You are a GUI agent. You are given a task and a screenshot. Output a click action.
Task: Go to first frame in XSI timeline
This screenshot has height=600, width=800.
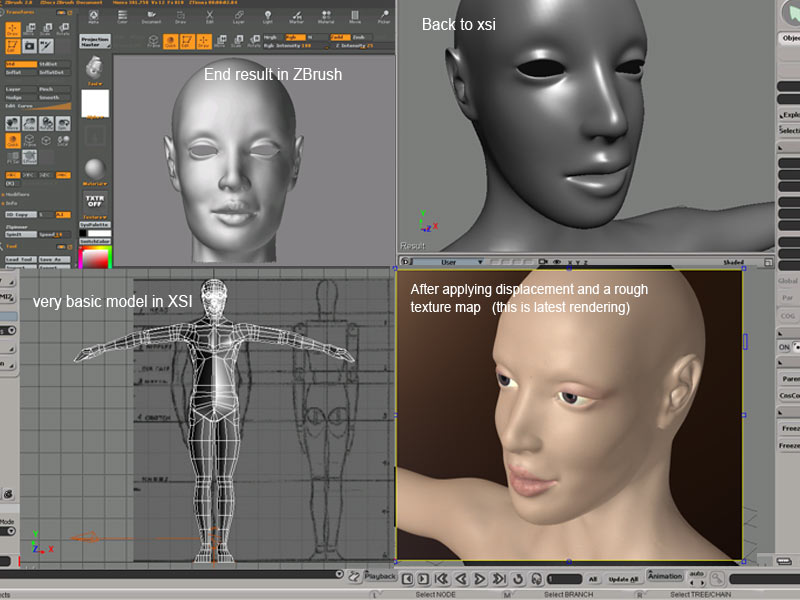(441, 579)
